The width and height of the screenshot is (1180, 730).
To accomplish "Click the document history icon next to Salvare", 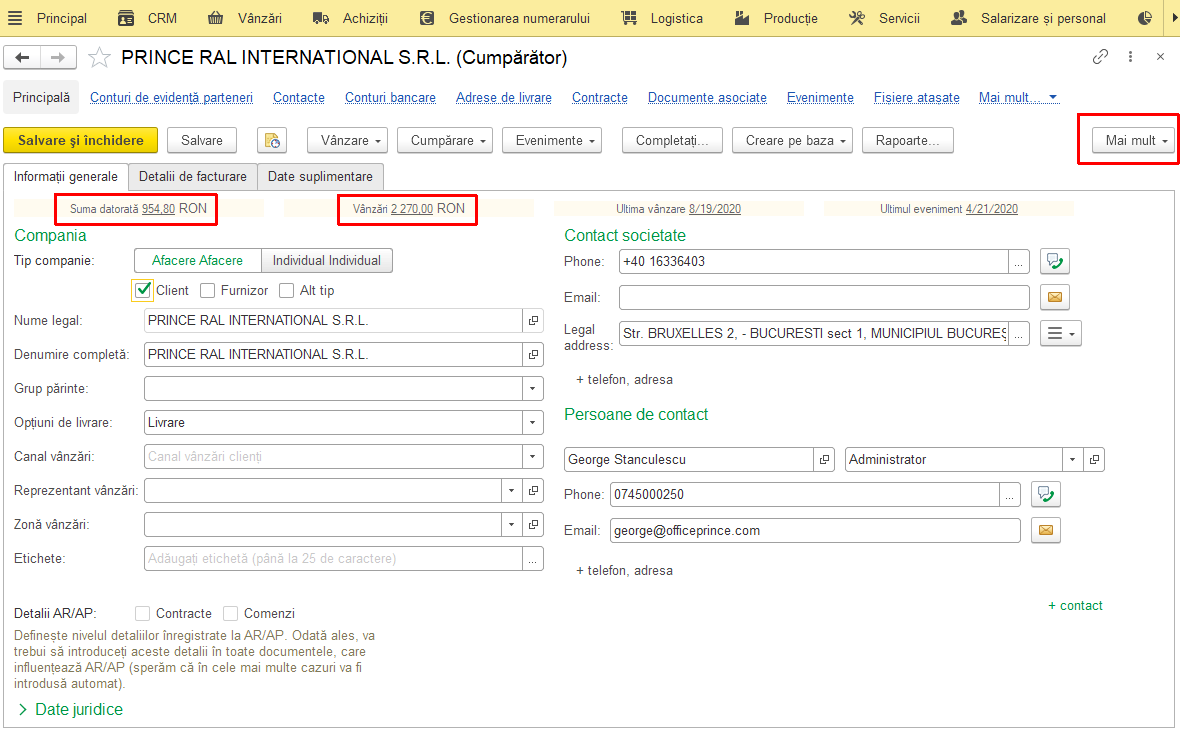I will pos(272,141).
